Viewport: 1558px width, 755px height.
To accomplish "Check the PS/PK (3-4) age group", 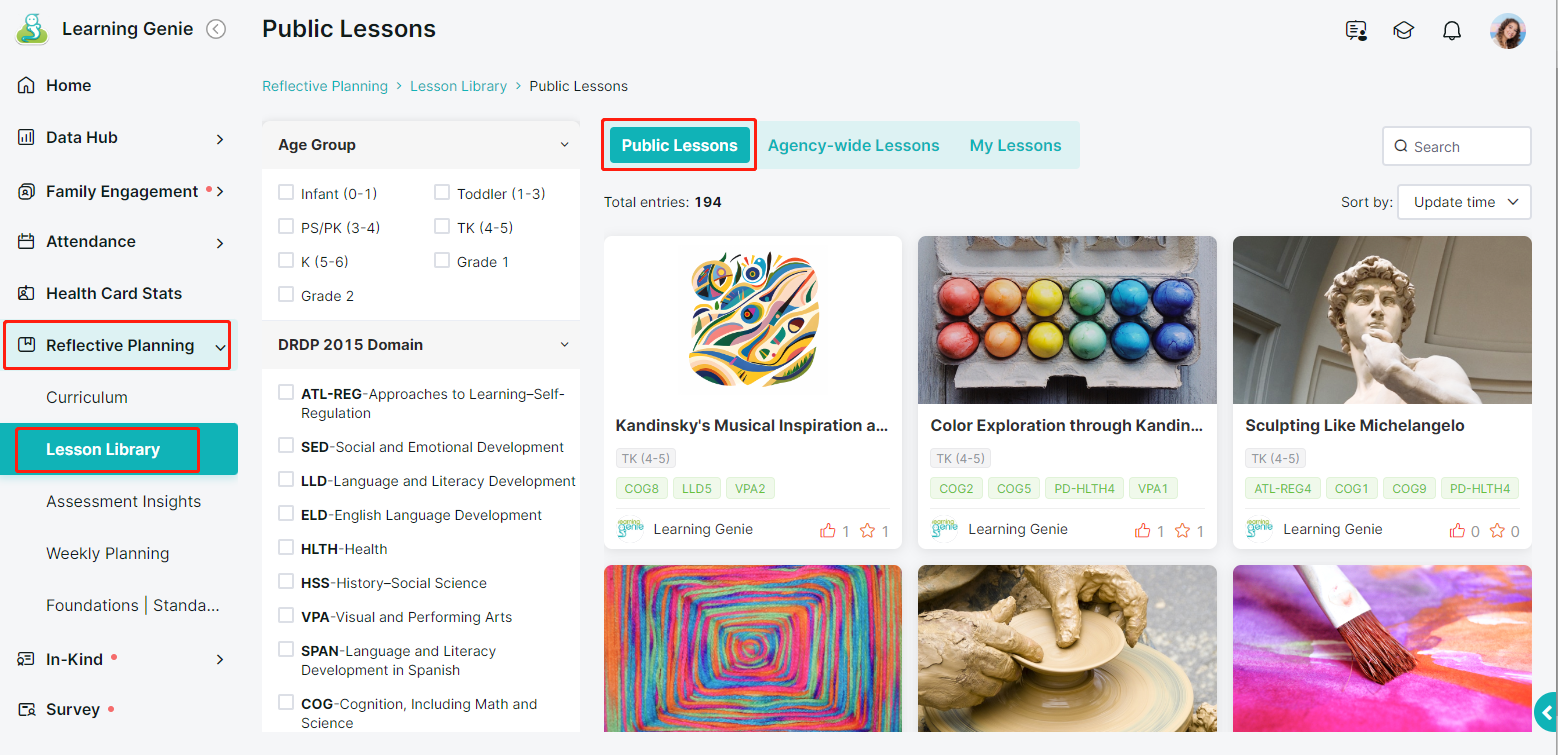I will pyautogui.click(x=286, y=227).
